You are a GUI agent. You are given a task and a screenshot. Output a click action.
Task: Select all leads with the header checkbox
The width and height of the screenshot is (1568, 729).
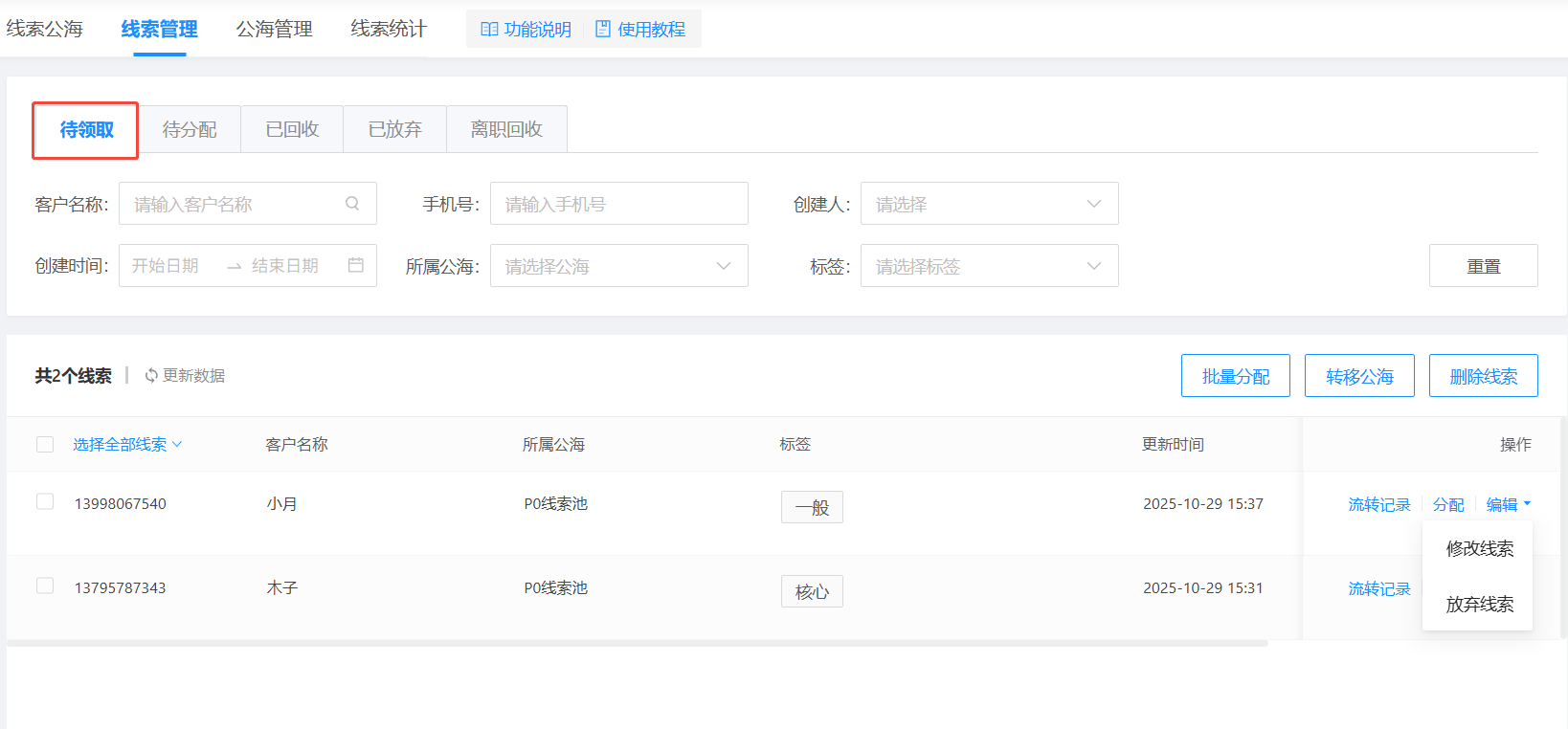(x=45, y=444)
